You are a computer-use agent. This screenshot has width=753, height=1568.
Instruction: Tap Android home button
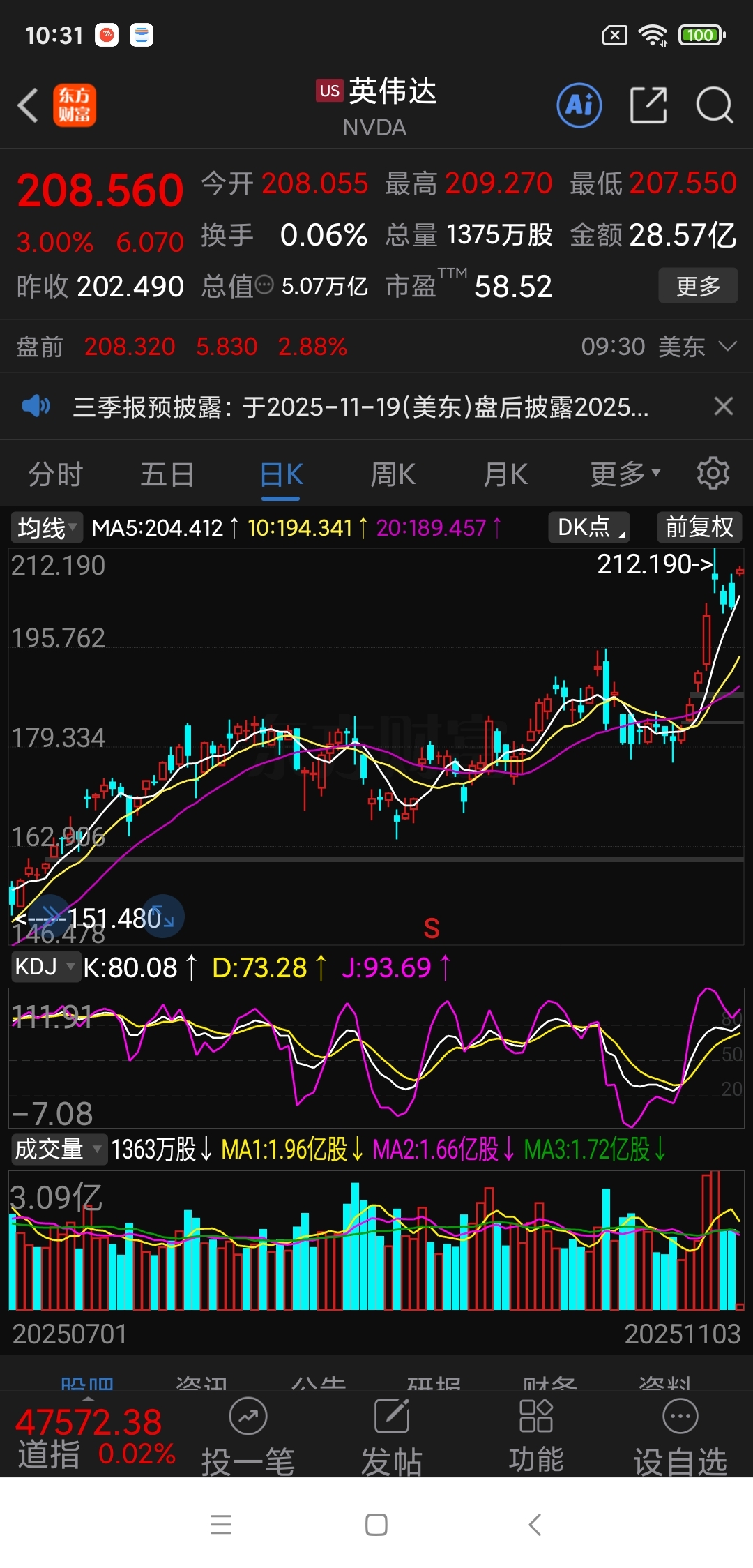click(x=376, y=1525)
